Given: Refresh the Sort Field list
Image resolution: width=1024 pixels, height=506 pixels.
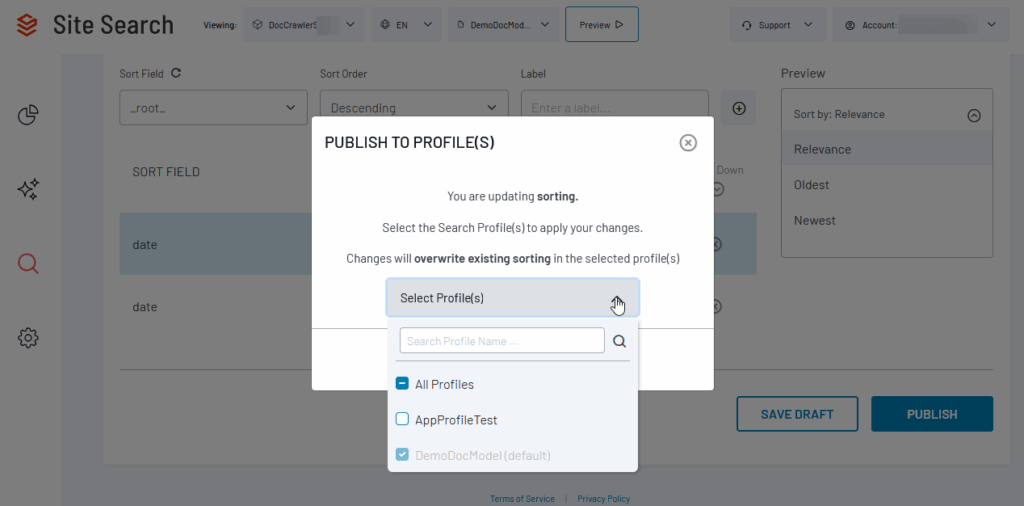Looking at the screenshot, I should point(176,73).
